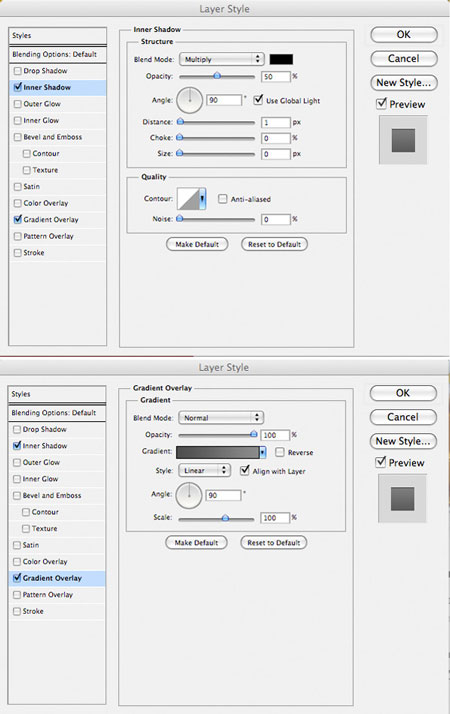
Task: Open Contour picker dropdown arrow
Action: coord(203,199)
